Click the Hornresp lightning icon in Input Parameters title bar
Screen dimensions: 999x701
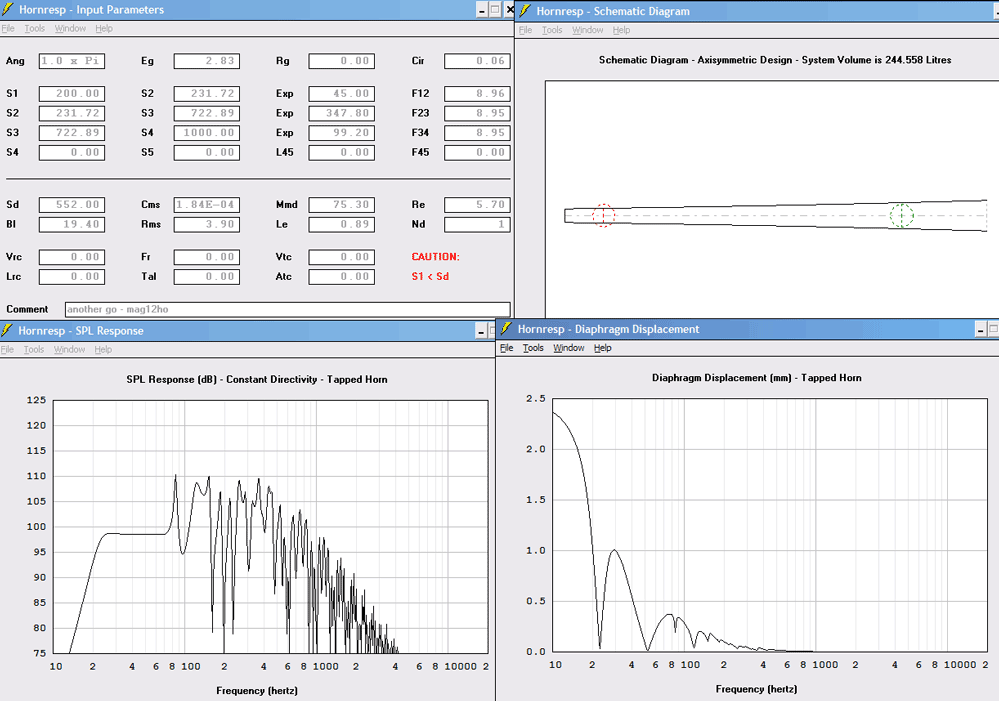point(8,9)
